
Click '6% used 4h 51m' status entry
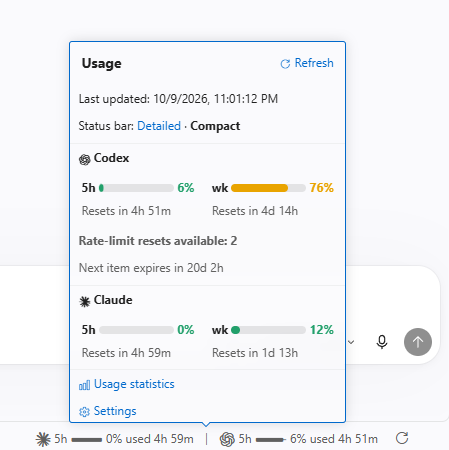tap(334, 439)
